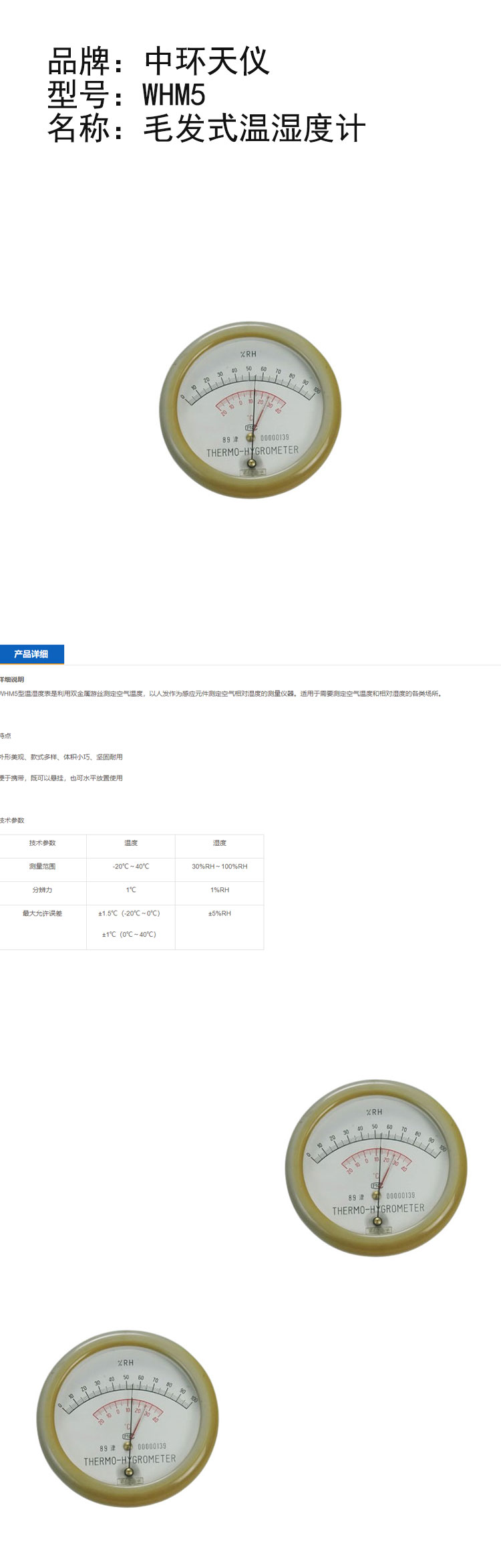This screenshot has width=501, height=1568.
Task: Click the 技术参数 heading above the table
Action: point(12,820)
